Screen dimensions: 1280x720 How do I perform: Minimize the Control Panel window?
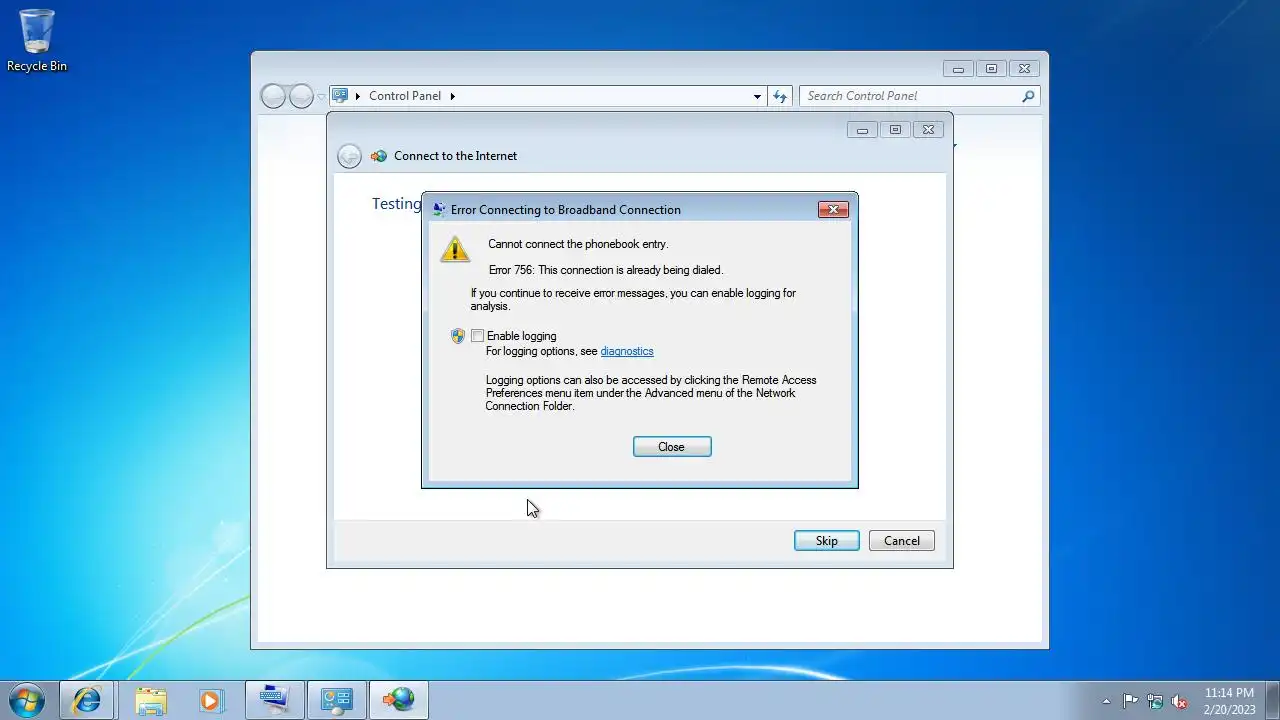[x=958, y=69]
